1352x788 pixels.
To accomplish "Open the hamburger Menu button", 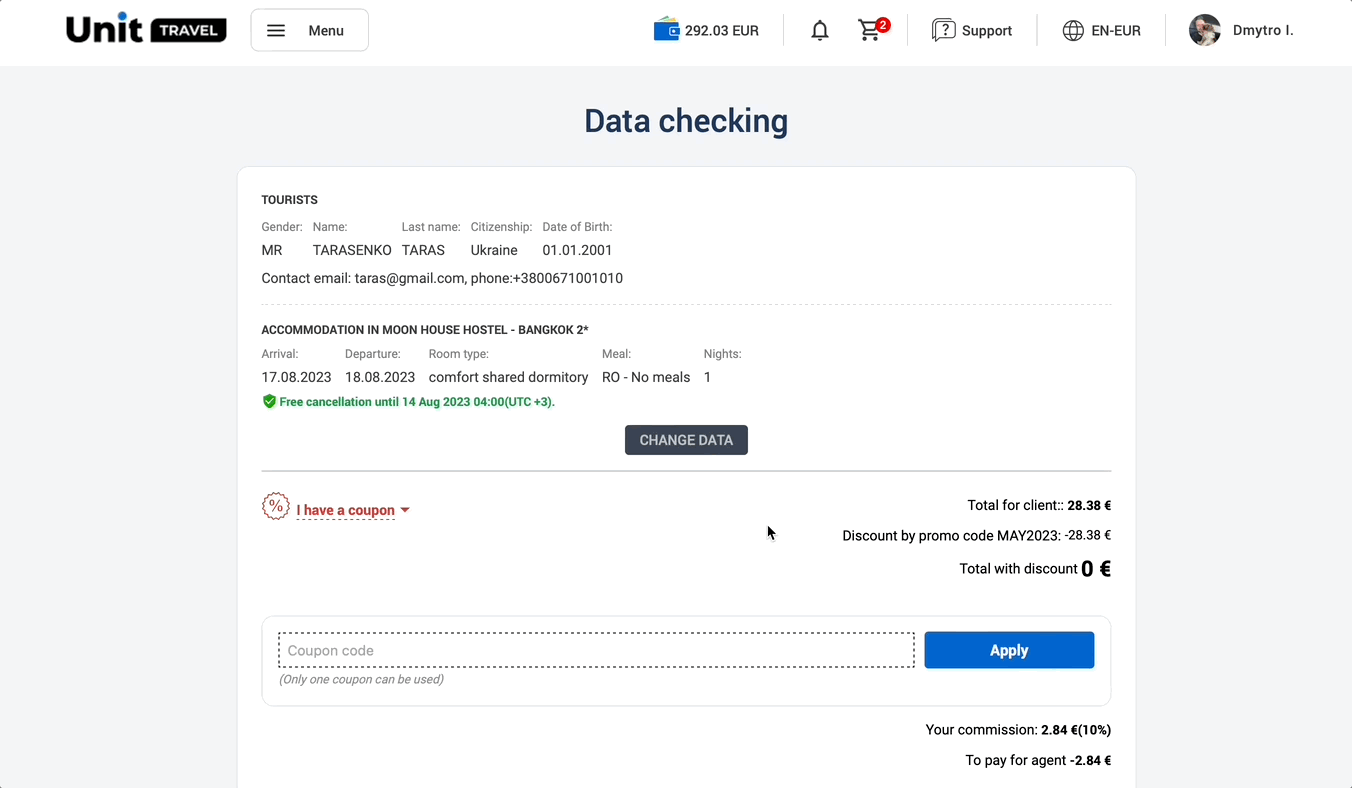I will [309, 30].
